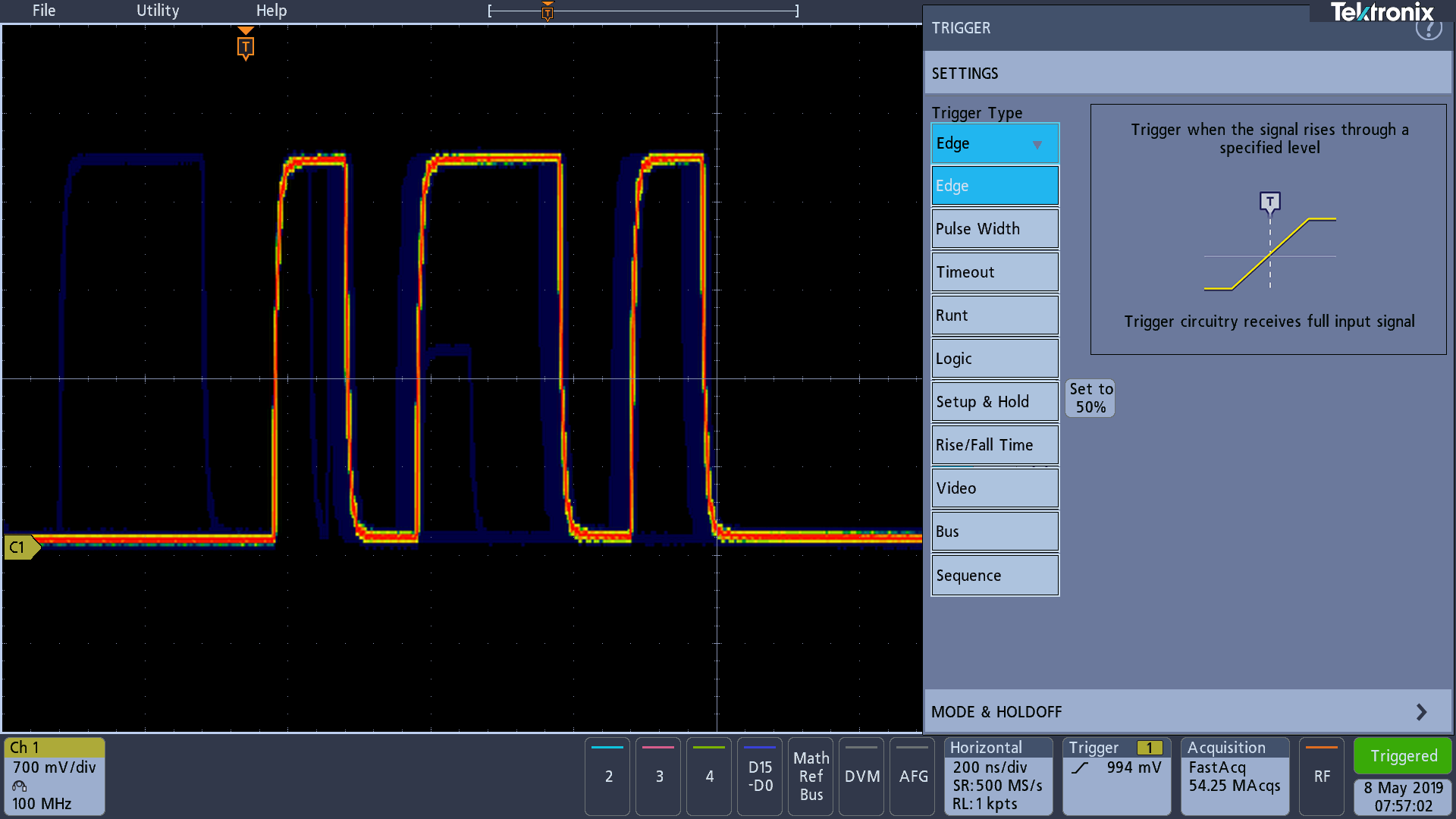Turn on channel 4

(709, 776)
